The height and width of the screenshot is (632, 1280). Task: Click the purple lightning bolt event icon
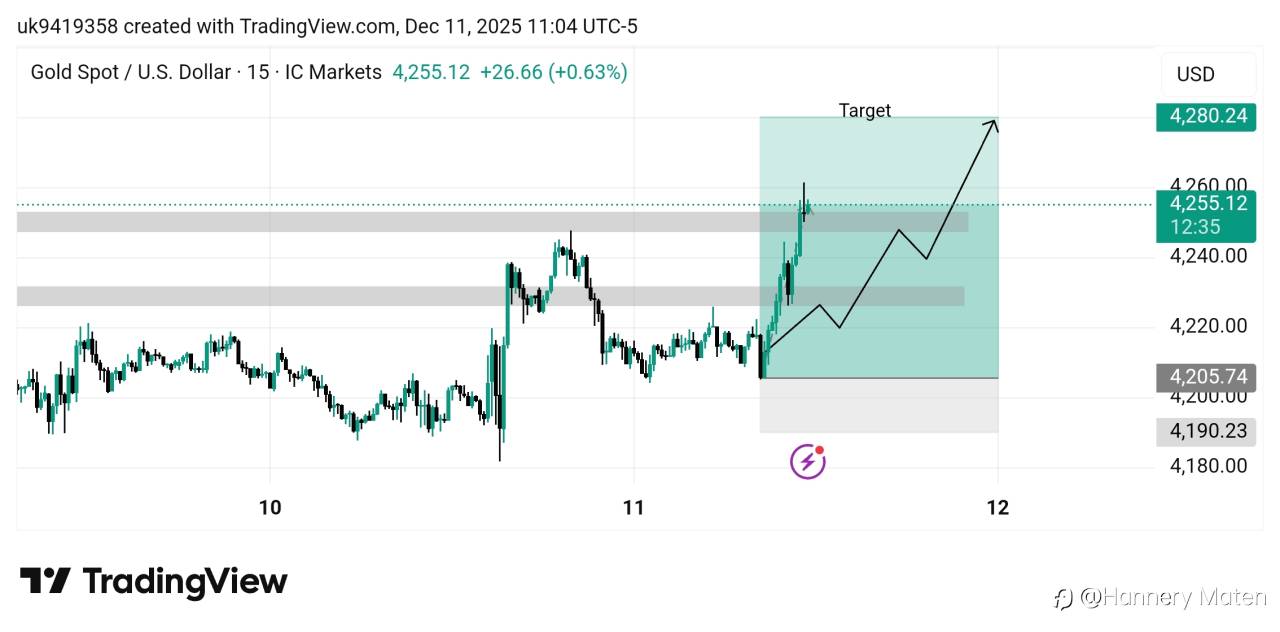(x=808, y=461)
